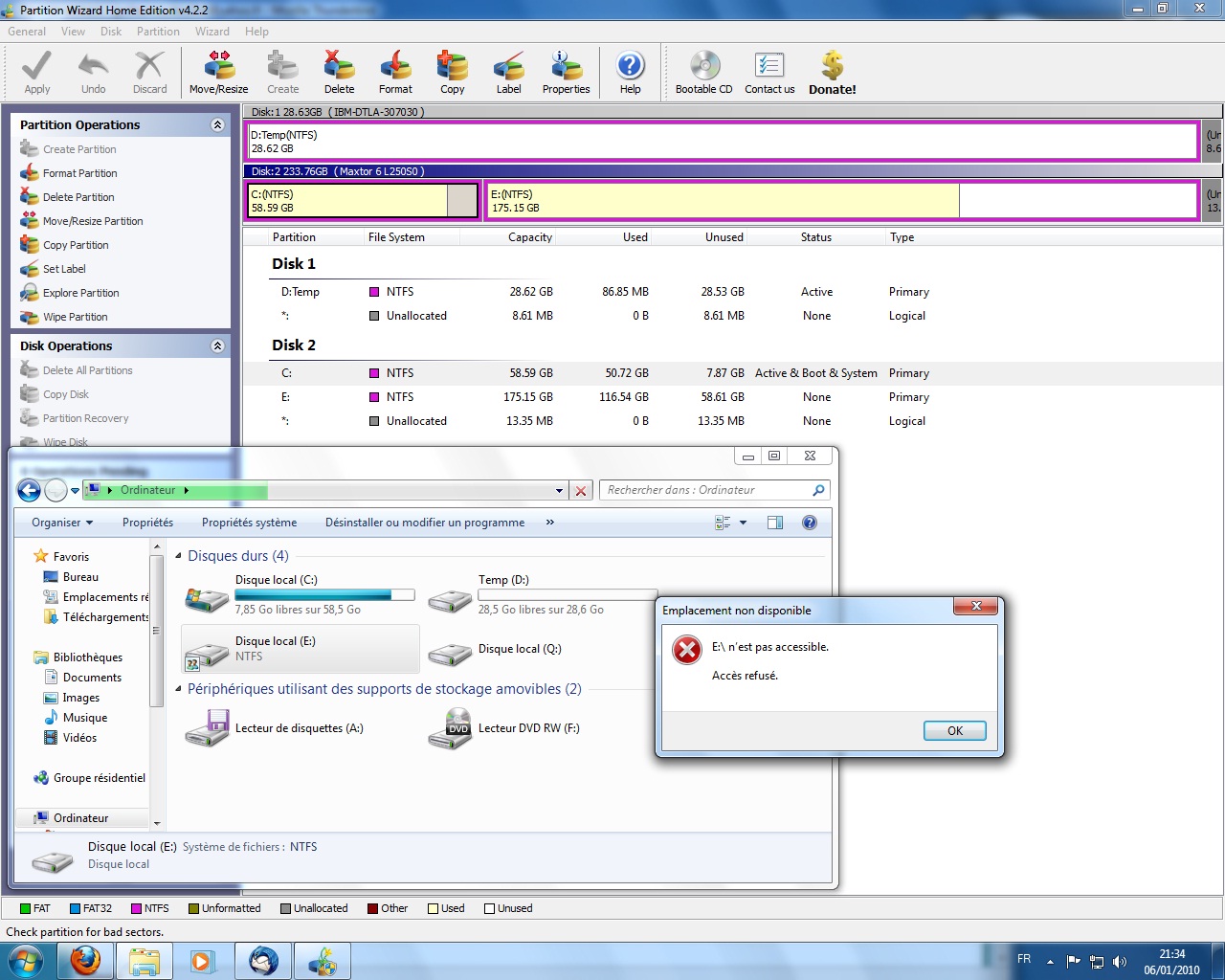Screen dimensions: 1225x980
Task: Click the Explorer back arrow button
Action: [30, 491]
